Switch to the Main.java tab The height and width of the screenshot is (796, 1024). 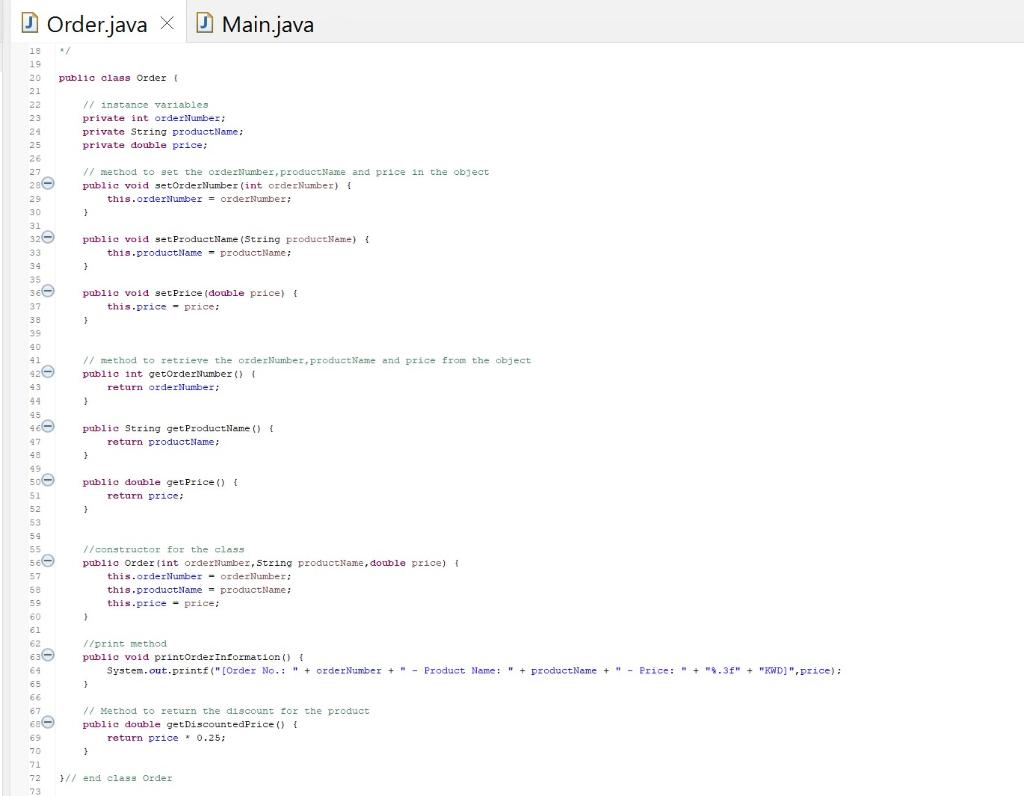[x=265, y=22]
